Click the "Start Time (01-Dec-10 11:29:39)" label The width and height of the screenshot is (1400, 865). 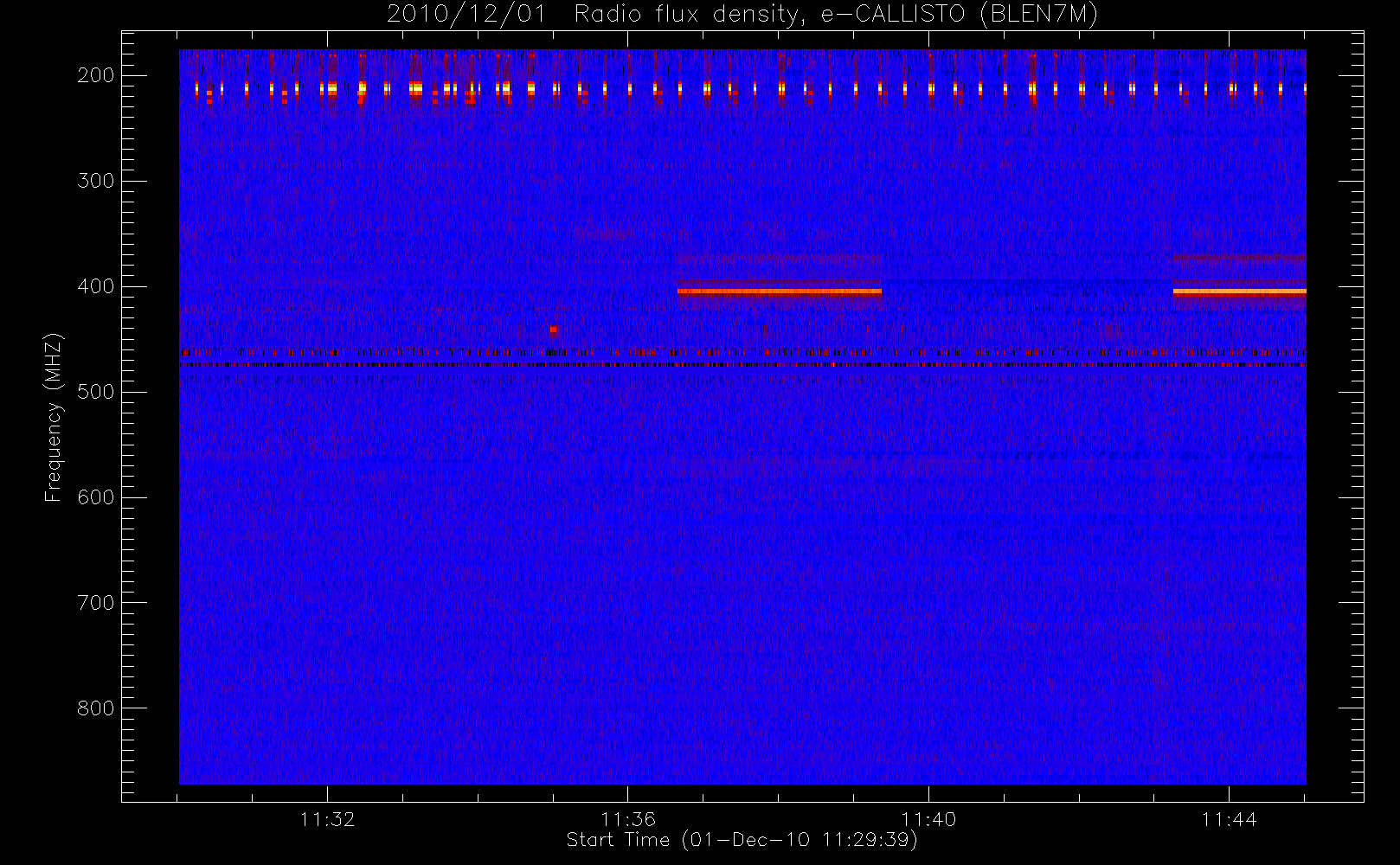pos(742,840)
